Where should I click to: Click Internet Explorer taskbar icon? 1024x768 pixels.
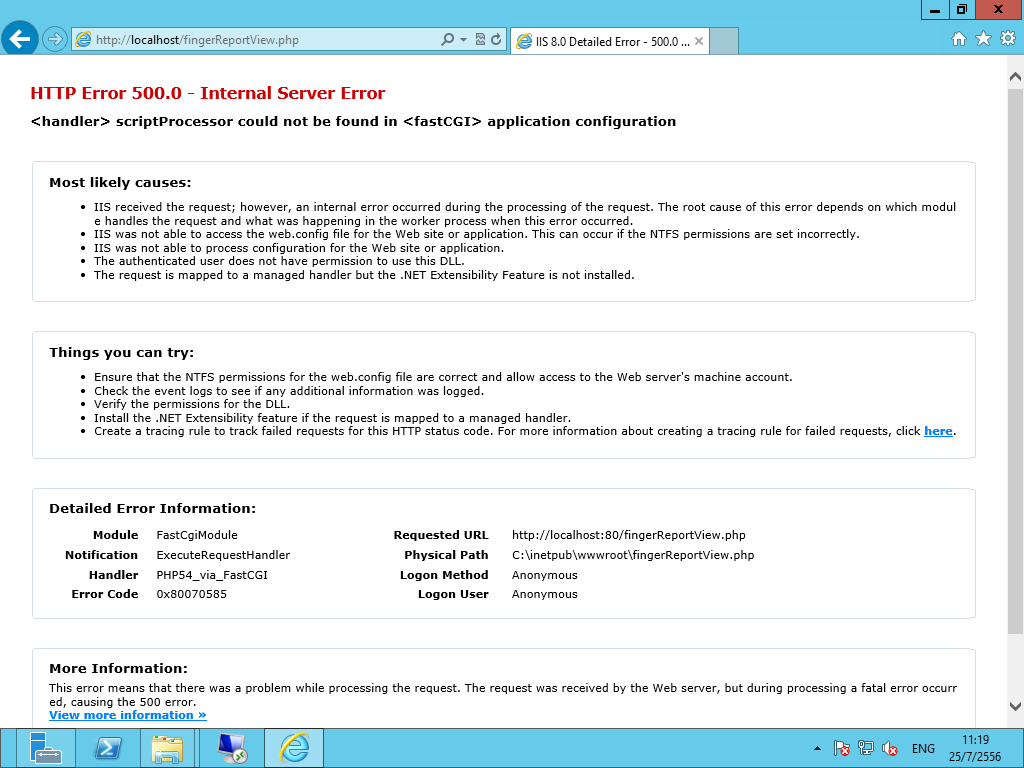294,748
